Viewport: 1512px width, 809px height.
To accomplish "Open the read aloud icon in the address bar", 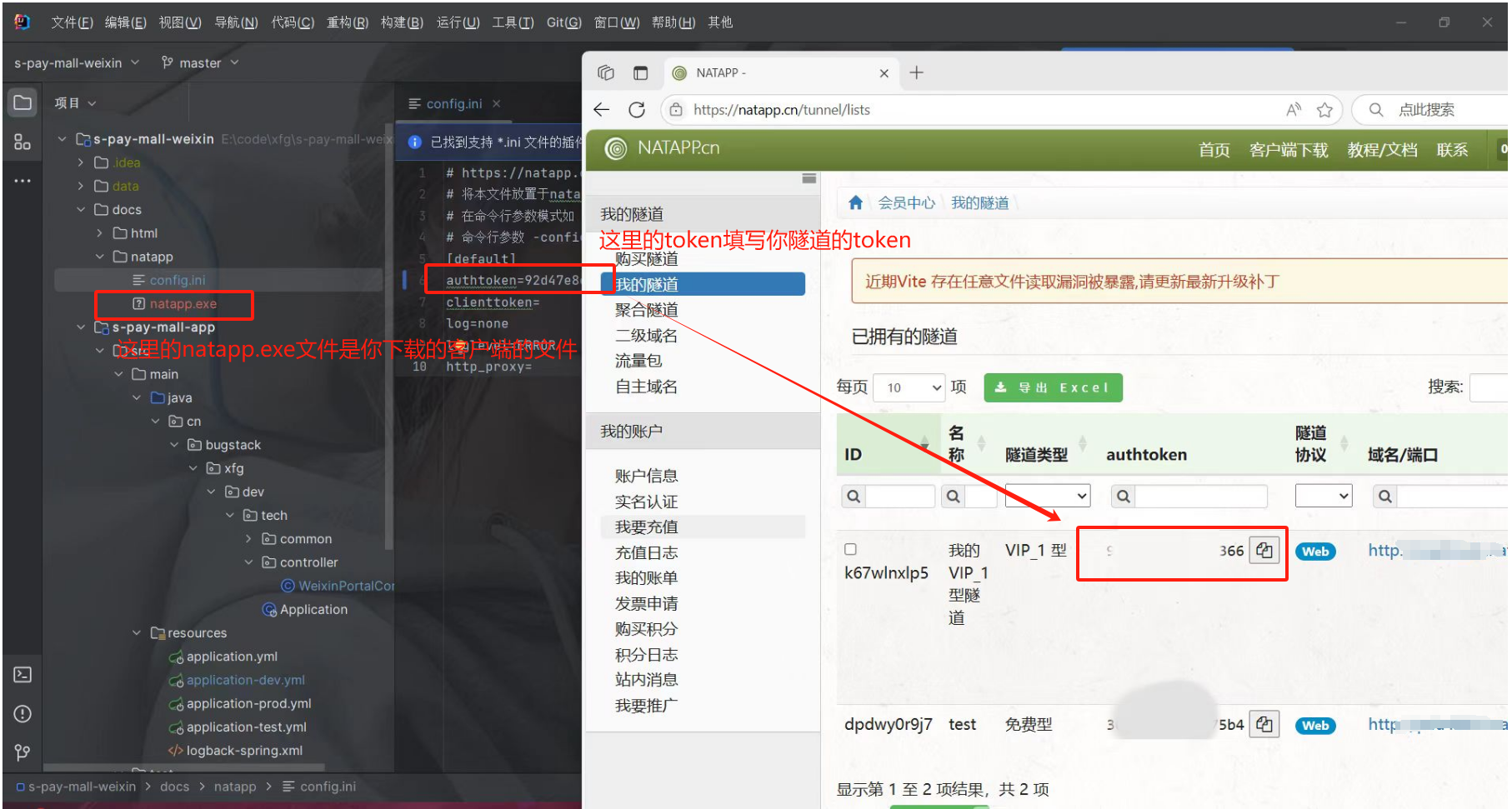I will point(1294,109).
